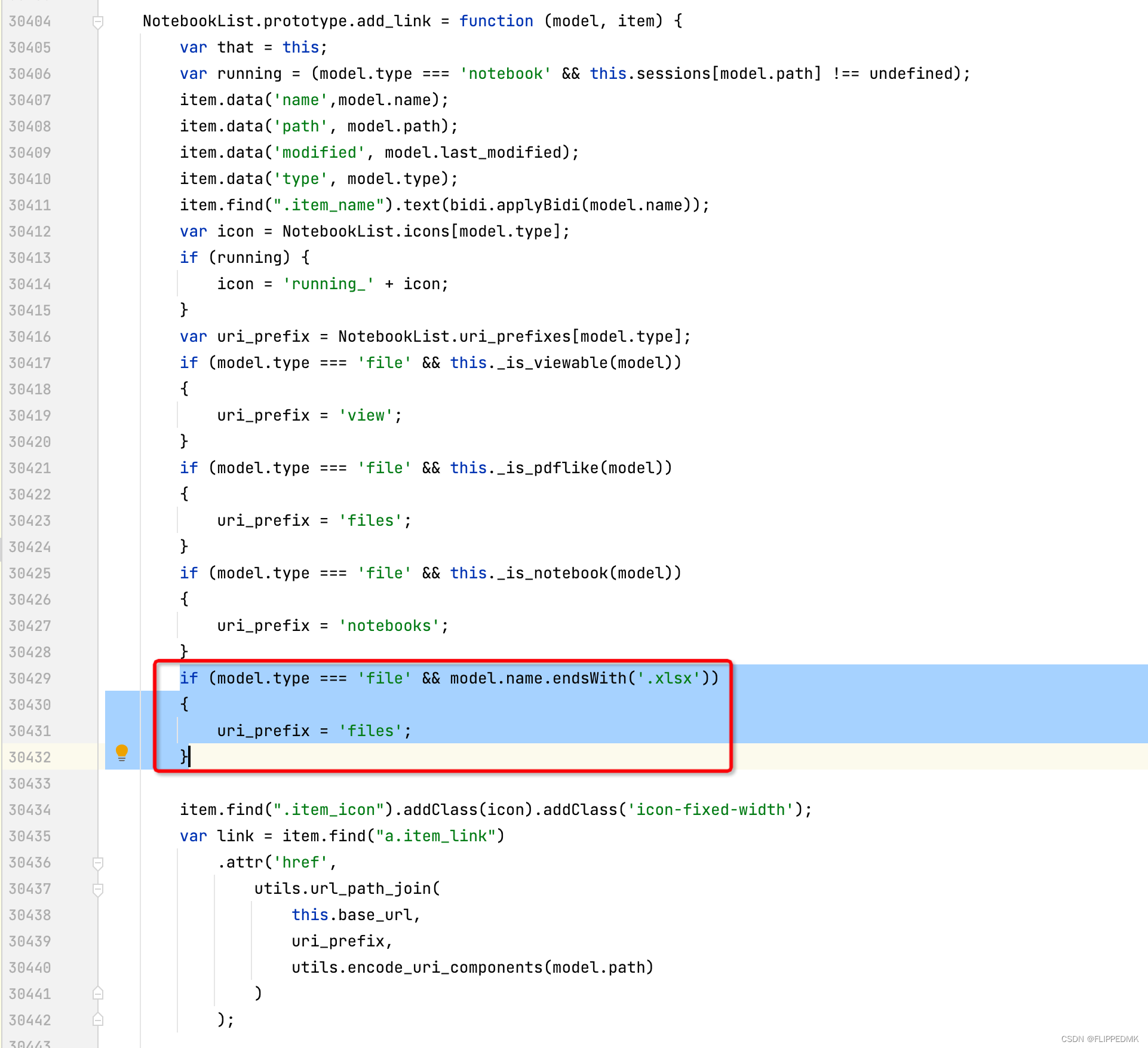Click the endsWith method call
Viewport: 1148px width, 1048px height.
click(589, 679)
